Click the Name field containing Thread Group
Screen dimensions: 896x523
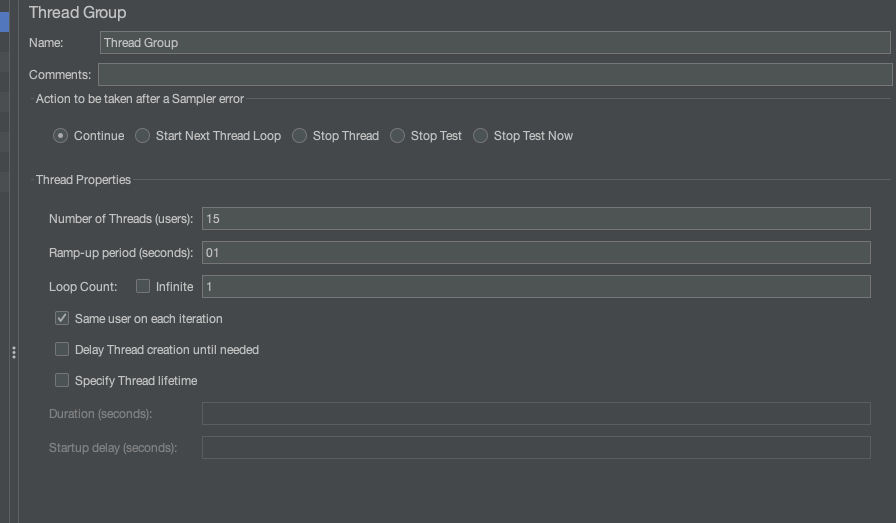pos(495,43)
